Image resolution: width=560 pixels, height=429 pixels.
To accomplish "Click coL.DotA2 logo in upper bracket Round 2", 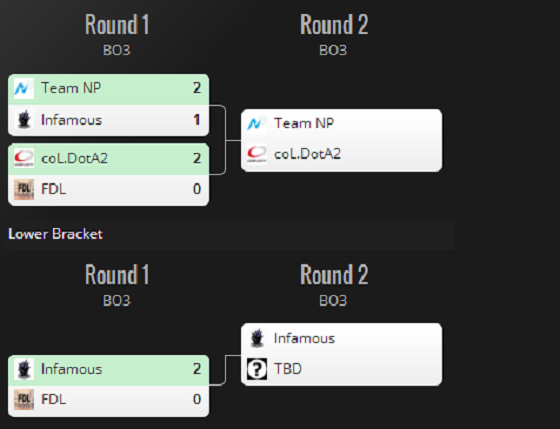I will [x=257, y=154].
